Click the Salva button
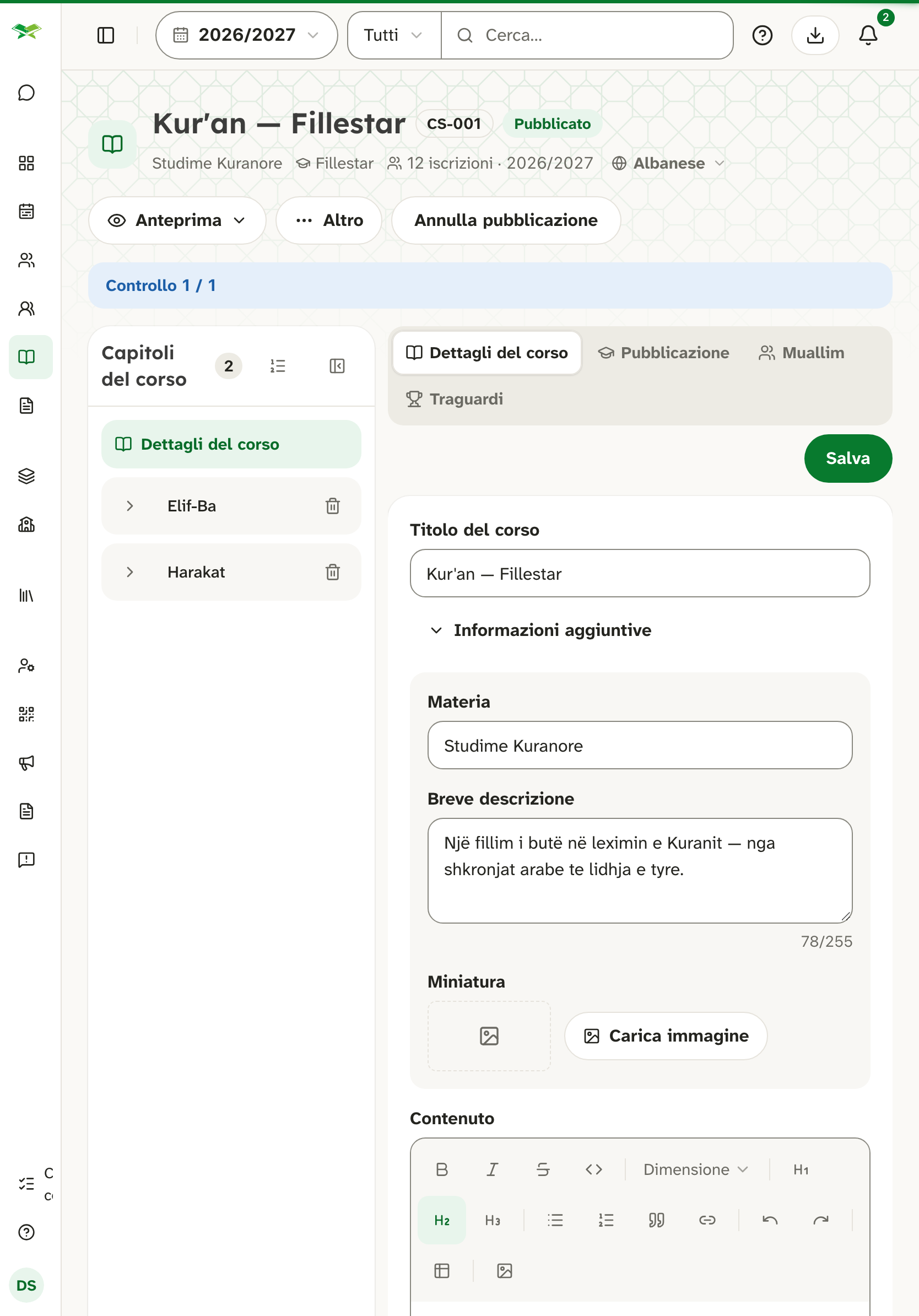Screen dimensions: 919x1316 847,458
